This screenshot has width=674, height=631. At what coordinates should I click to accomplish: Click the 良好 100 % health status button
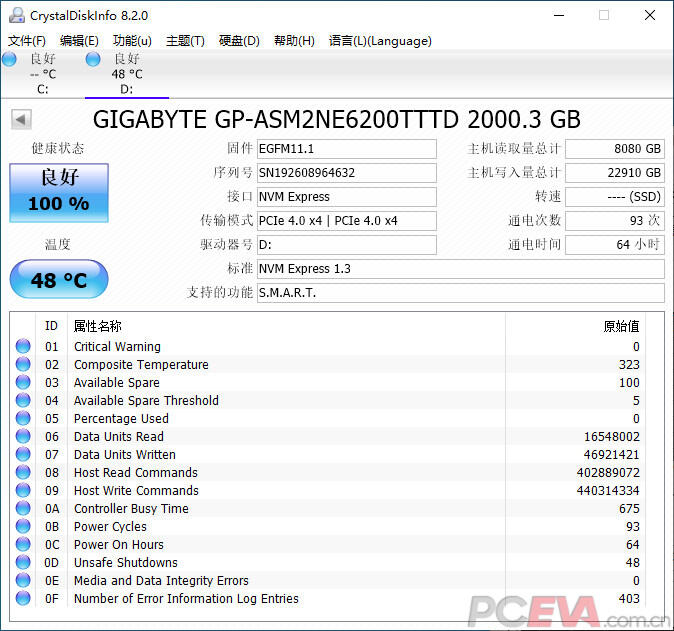(x=59, y=193)
